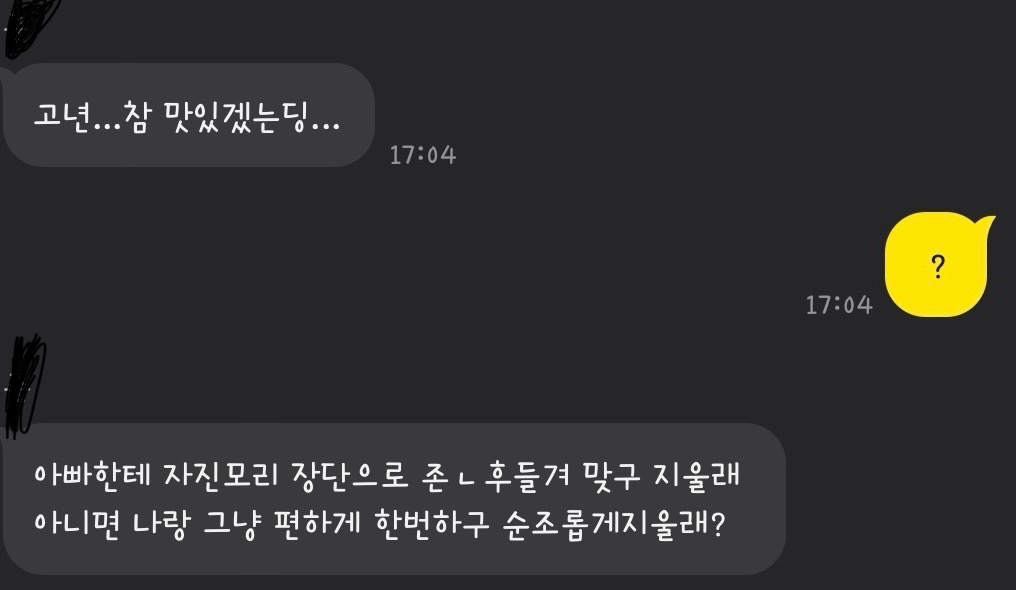Select the yellow sent message bubble

click(x=939, y=264)
